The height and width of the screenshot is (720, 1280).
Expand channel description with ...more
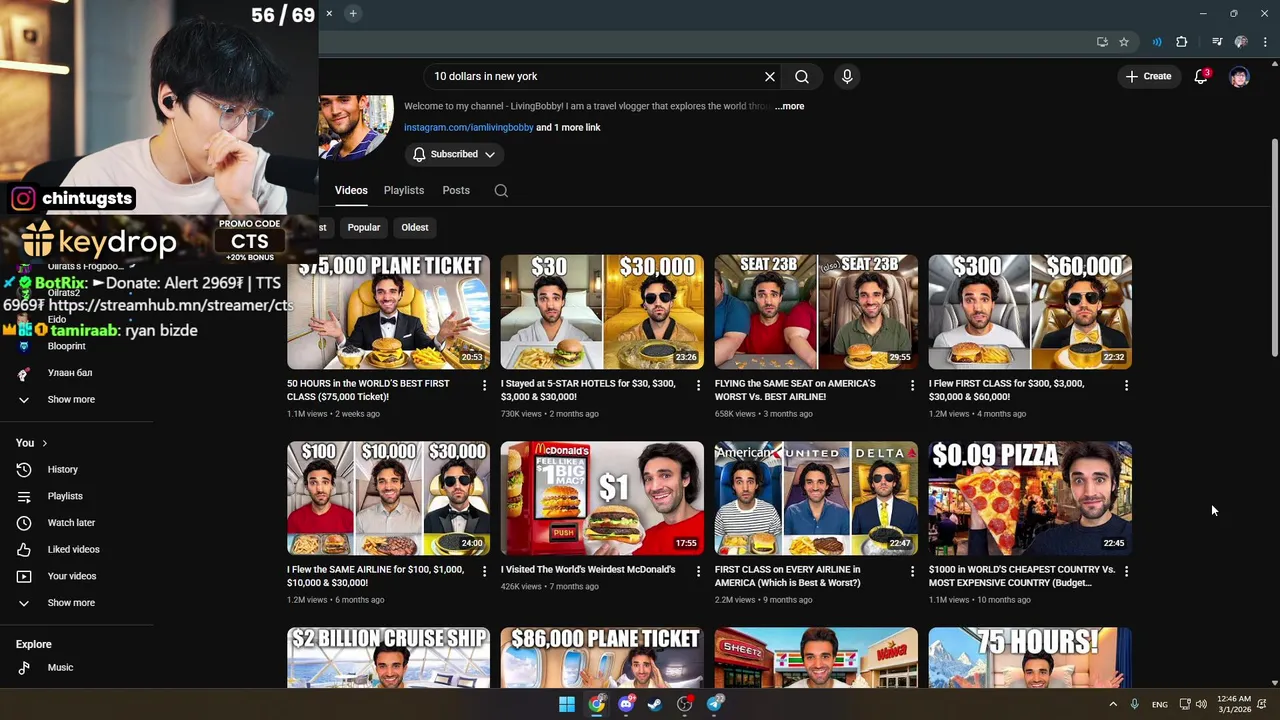click(789, 106)
